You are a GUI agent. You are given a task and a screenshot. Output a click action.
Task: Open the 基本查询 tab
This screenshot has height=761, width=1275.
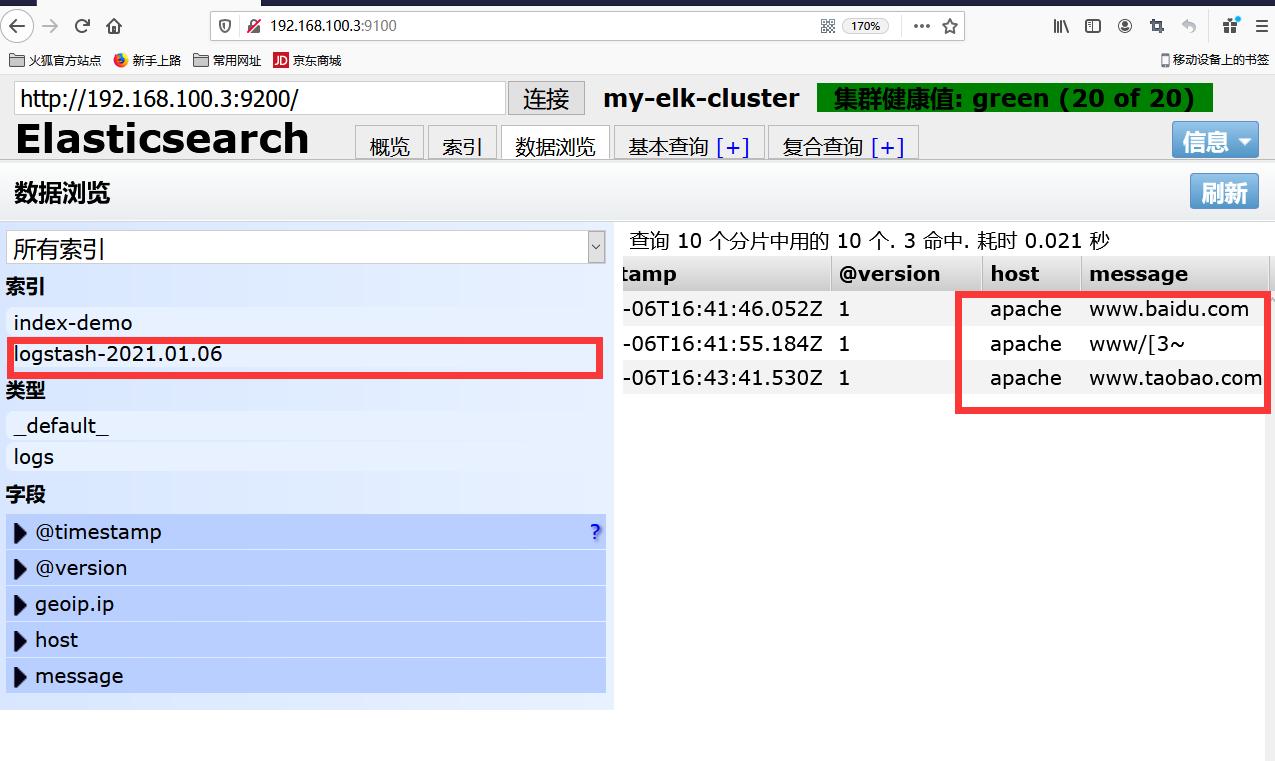(x=668, y=146)
